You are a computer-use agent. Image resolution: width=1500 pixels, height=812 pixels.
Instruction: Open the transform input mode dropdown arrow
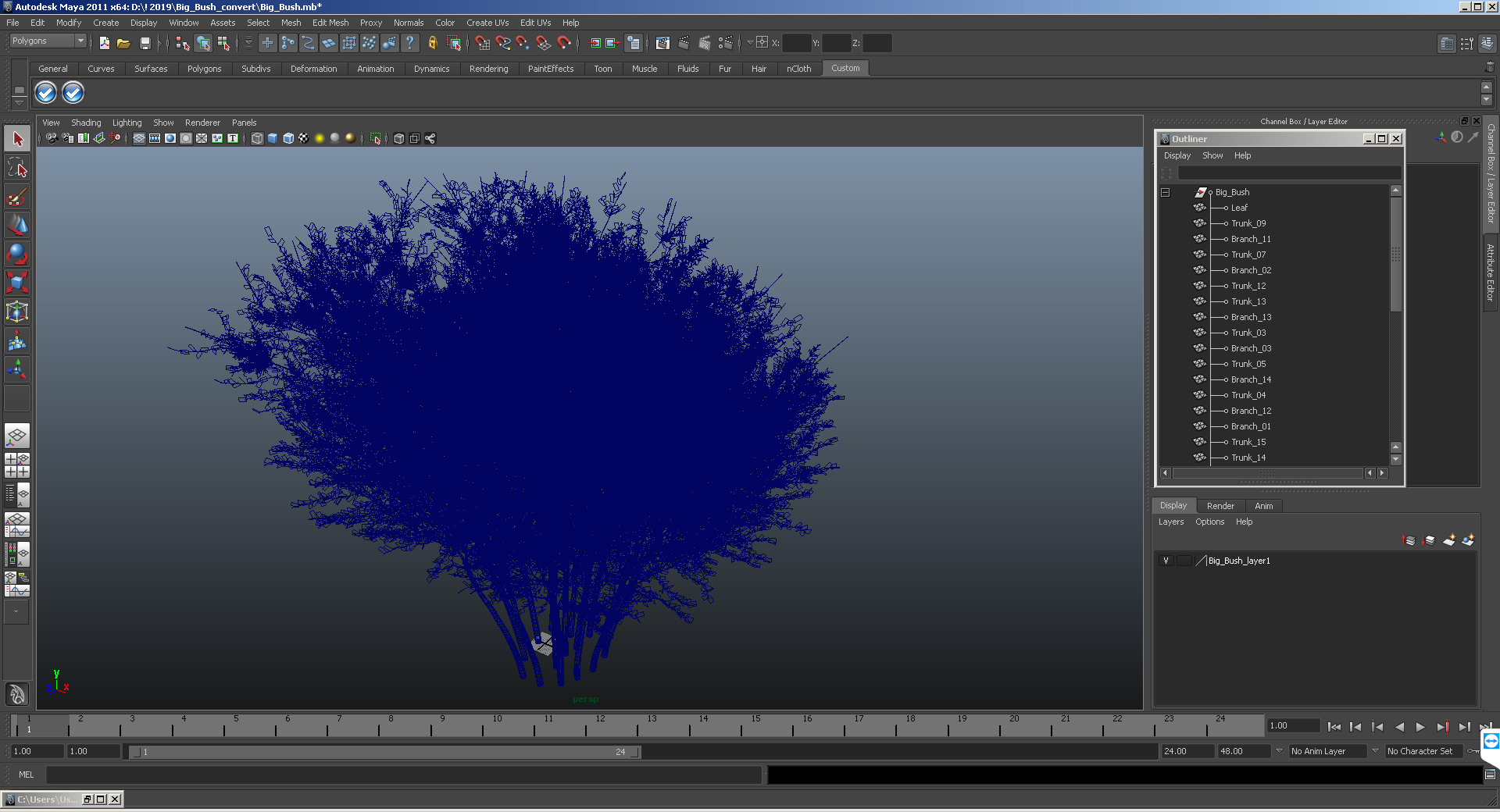pyautogui.click(x=750, y=43)
